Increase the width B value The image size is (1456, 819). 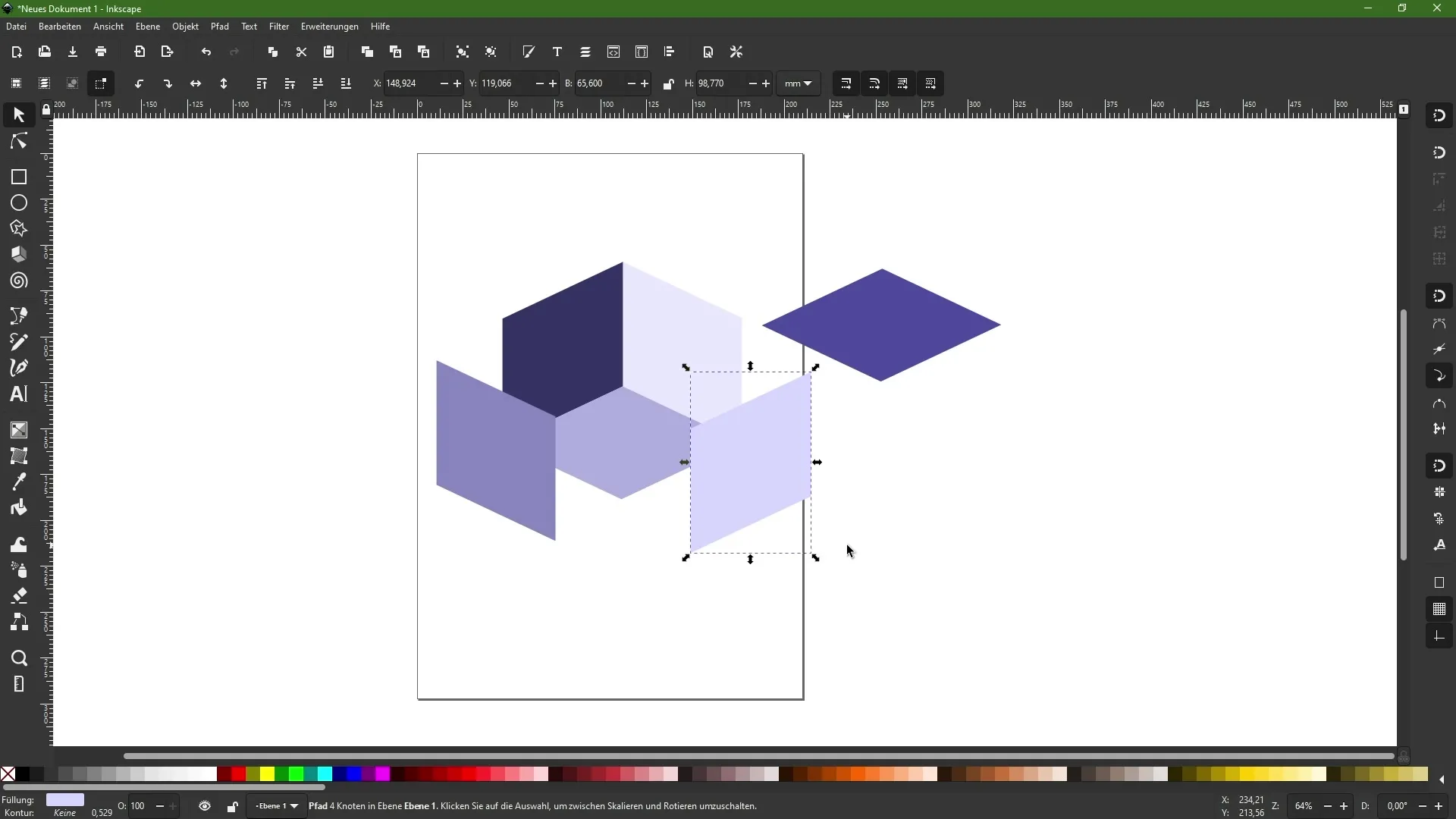coord(645,83)
